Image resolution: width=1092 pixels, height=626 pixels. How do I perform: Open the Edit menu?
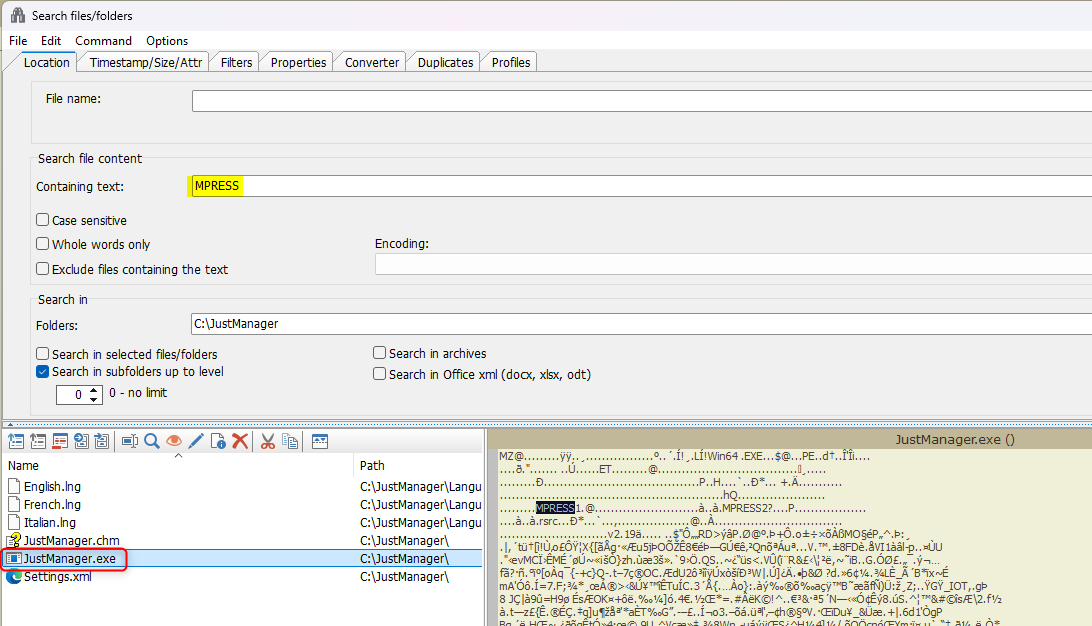coord(51,40)
